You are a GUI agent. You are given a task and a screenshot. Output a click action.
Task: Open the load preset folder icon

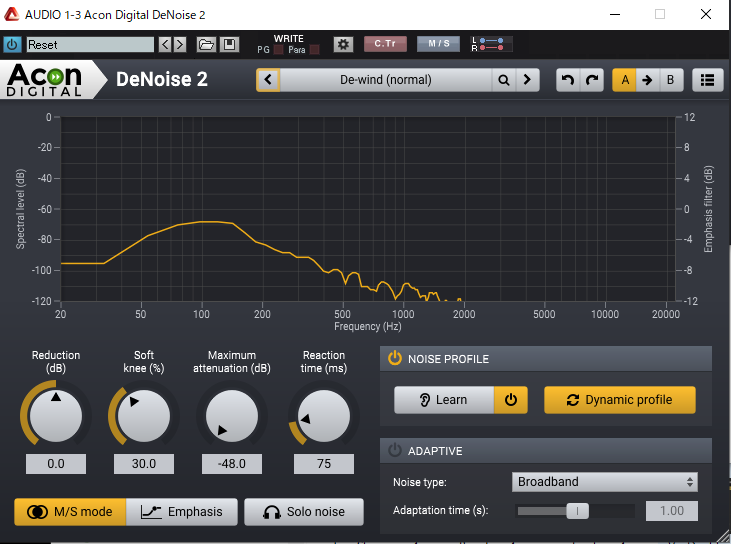206,45
